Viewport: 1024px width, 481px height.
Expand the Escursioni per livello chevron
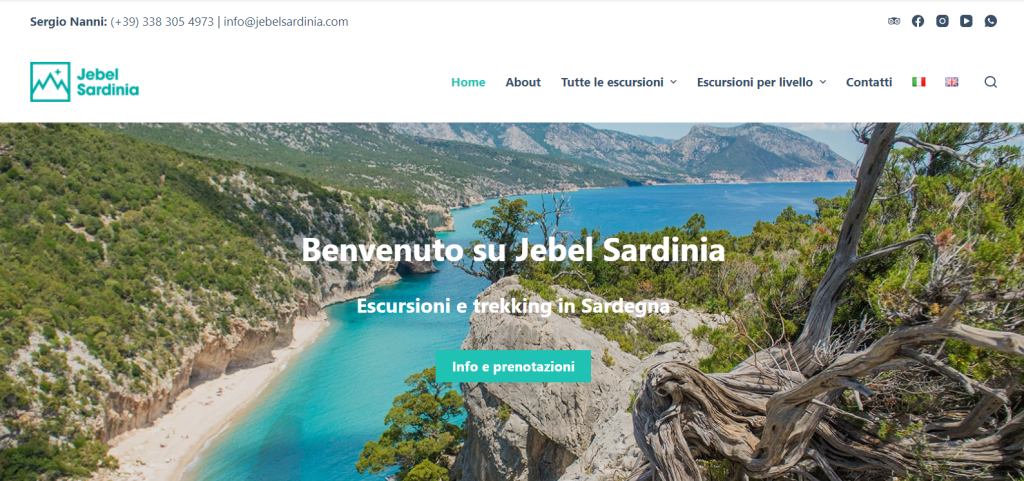tap(823, 82)
